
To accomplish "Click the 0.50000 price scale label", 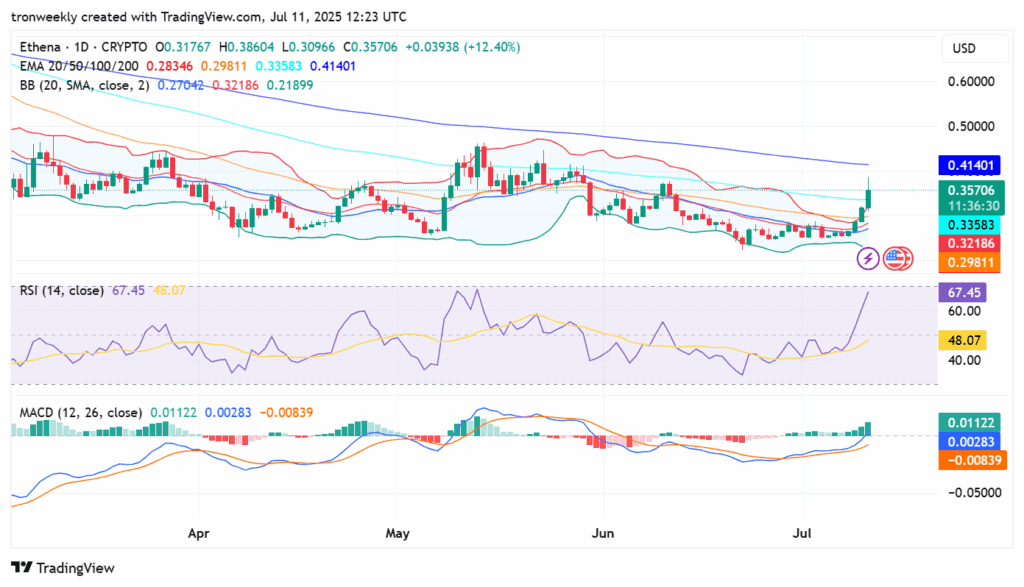I will pyautogui.click(x=971, y=126).
